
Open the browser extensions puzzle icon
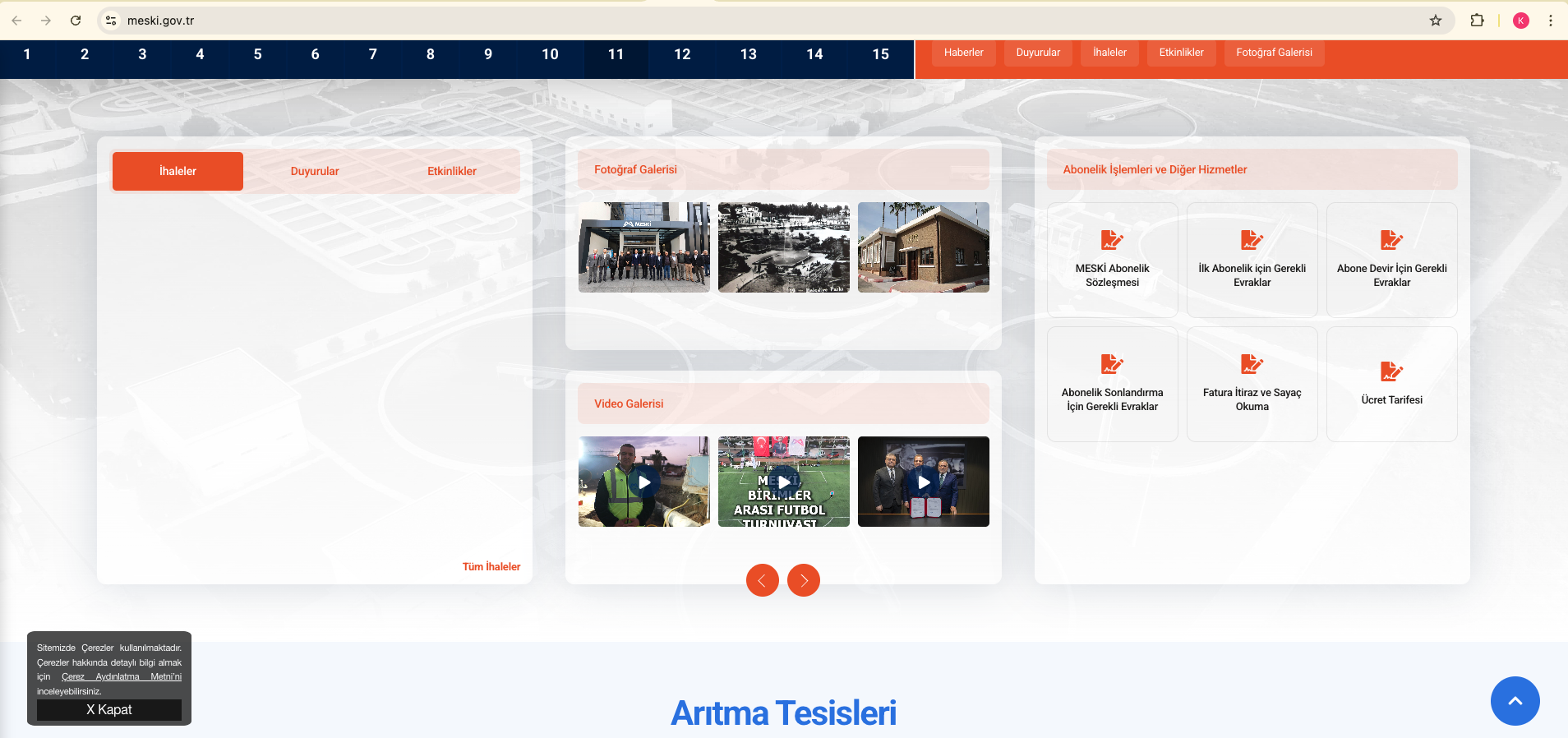(1477, 21)
